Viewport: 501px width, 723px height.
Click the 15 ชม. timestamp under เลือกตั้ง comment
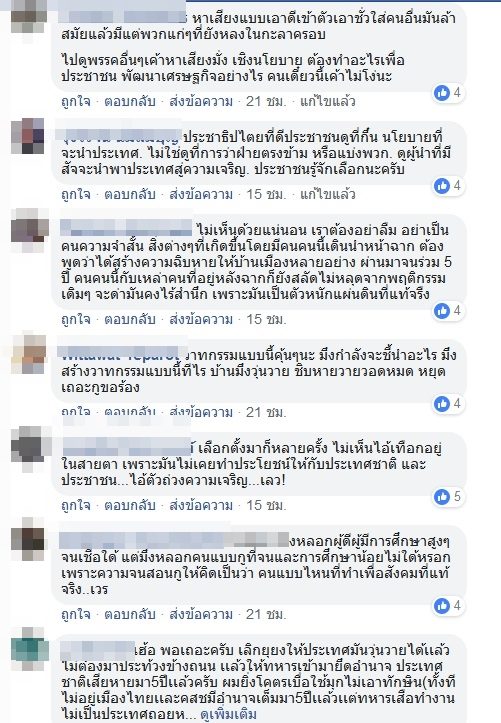(x=266, y=505)
